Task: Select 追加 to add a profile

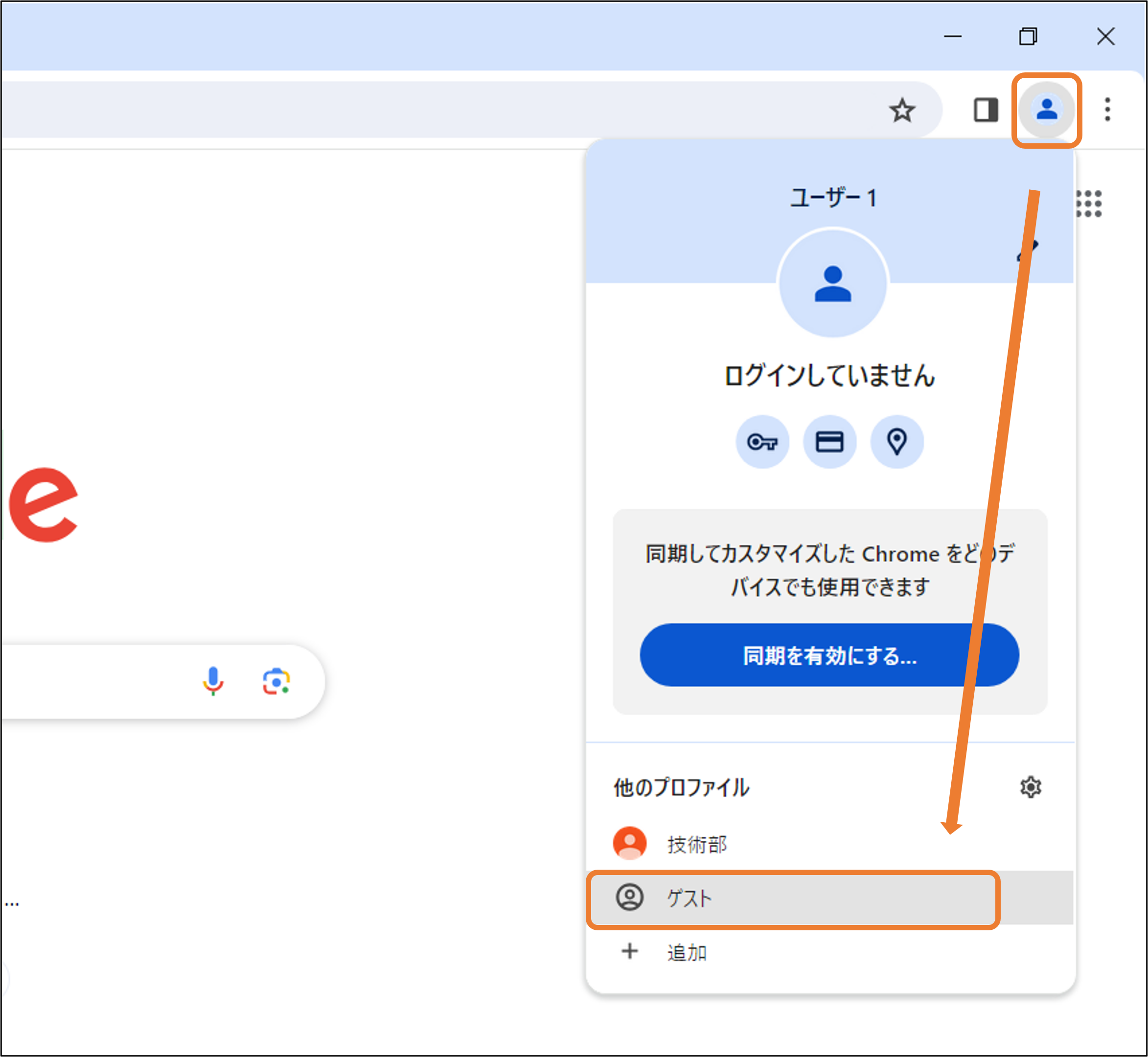Action: 829,952
